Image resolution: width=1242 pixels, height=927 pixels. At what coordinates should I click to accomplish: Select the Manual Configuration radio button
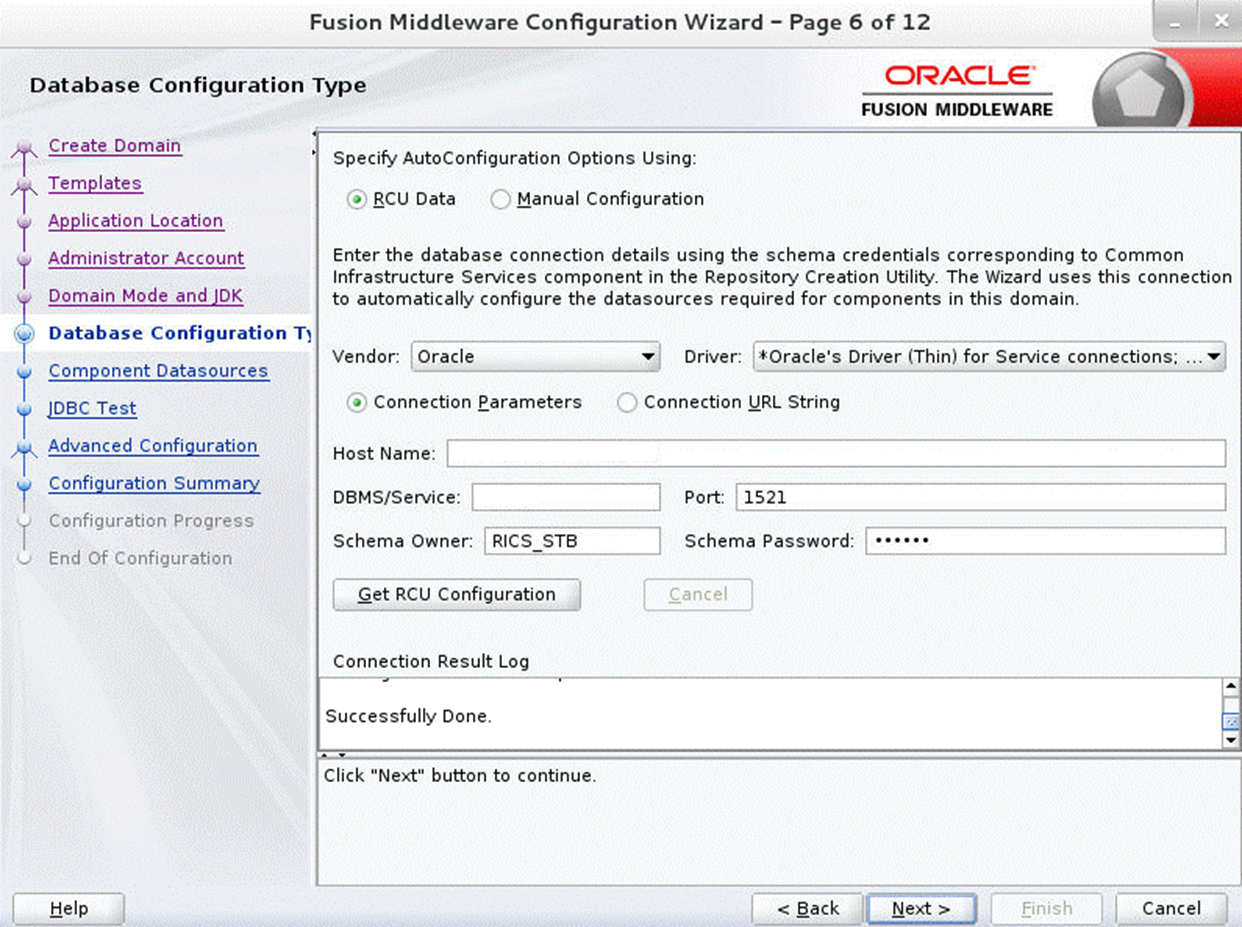point(500,199)
